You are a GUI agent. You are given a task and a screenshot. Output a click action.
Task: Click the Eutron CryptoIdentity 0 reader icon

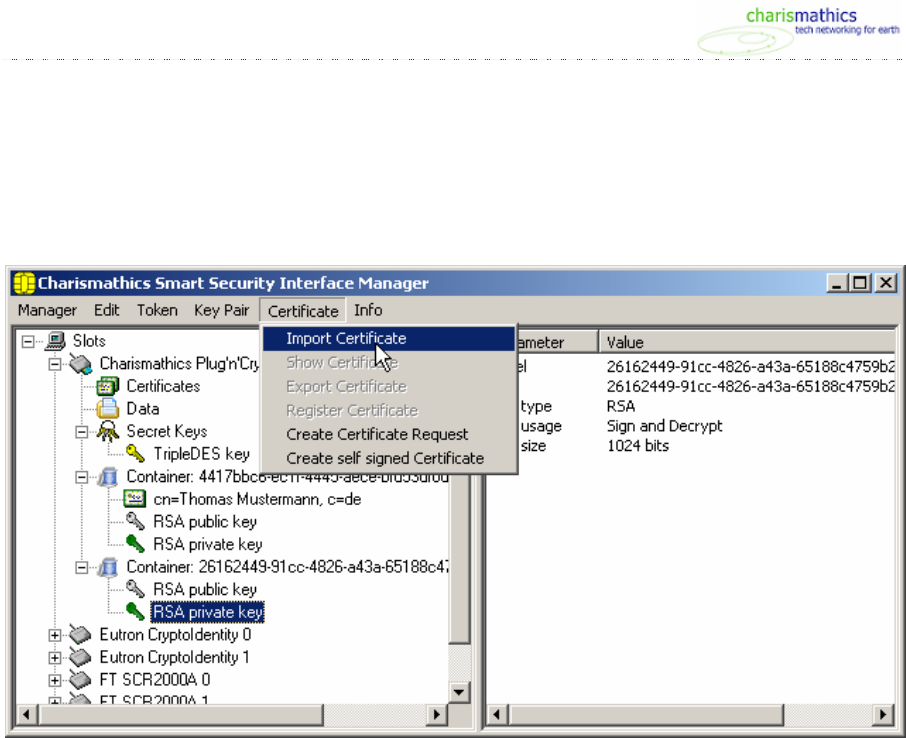click(81, 635)
